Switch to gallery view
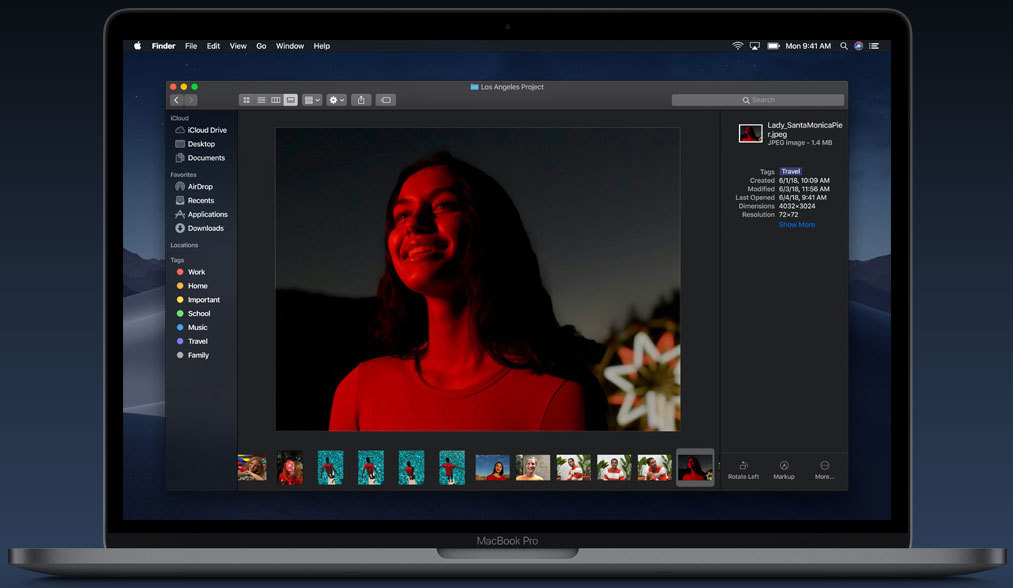This screenshot has height=588, width=1013. (x=291, y=100)
